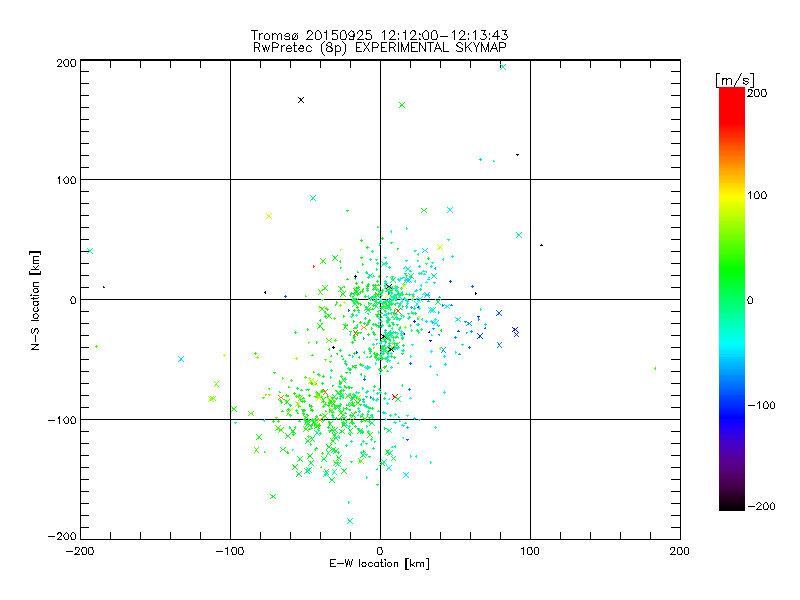
Task: Click the colorbar tick label '100'
Action: coord(757,195)
